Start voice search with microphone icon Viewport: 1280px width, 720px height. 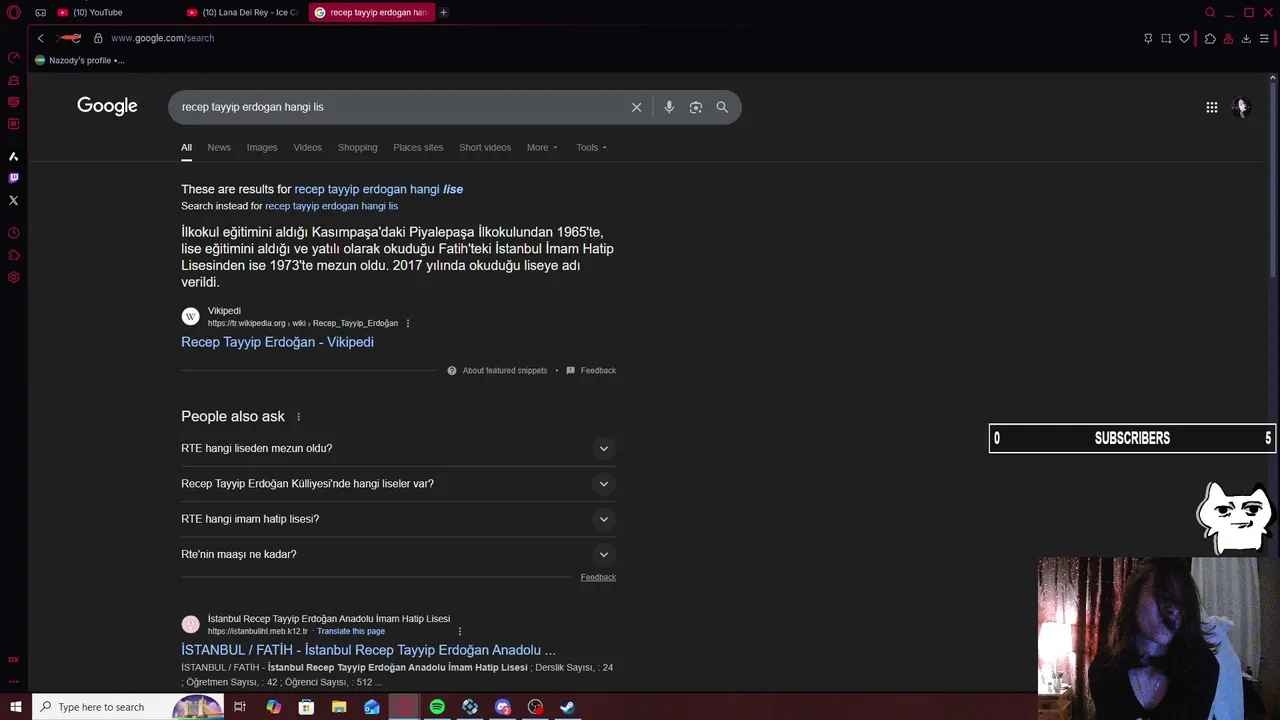coord(669,107)
